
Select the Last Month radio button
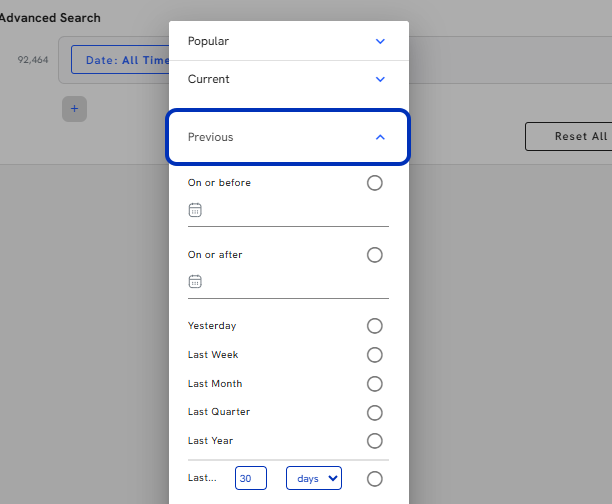375,384
